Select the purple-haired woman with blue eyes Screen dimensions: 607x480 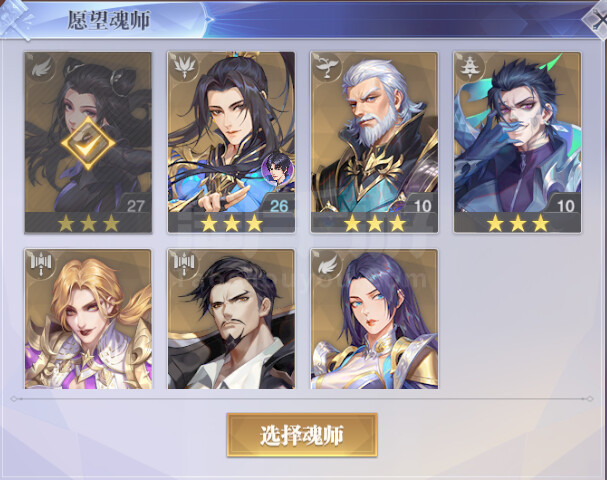(x=374, y=319)
